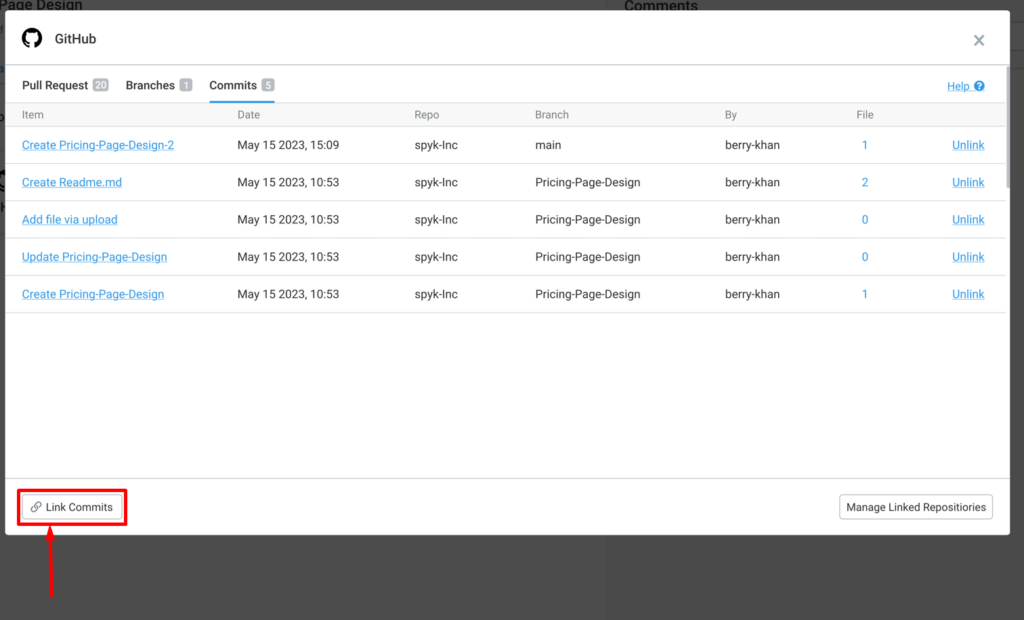Click repo spyk-Inc in Create Readme.md row
Viewport: 1024px width, 620px height.
(x=436, y=182)
